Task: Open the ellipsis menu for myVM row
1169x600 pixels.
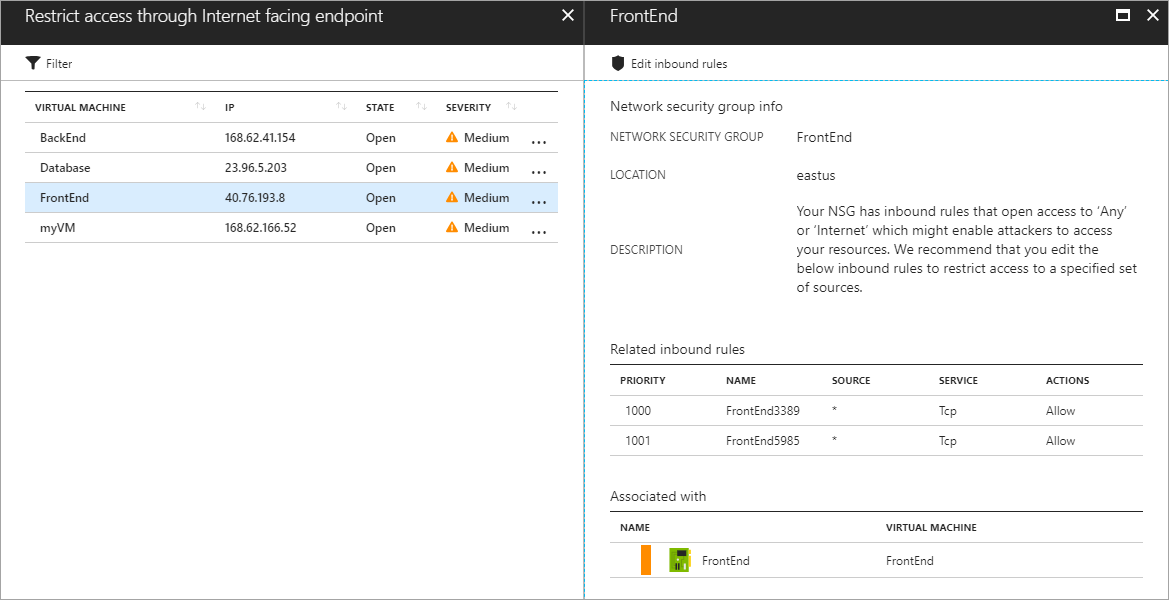Action: 538,231
